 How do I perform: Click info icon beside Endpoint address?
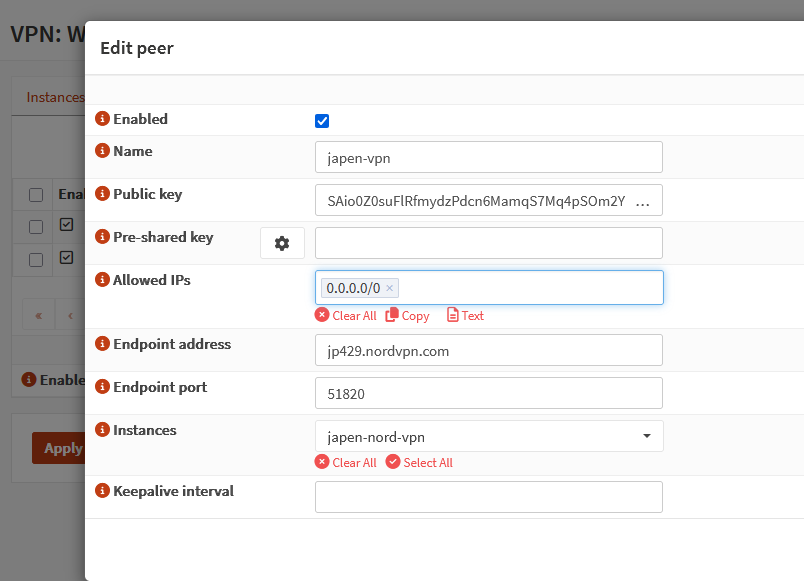tap(101, 344)
